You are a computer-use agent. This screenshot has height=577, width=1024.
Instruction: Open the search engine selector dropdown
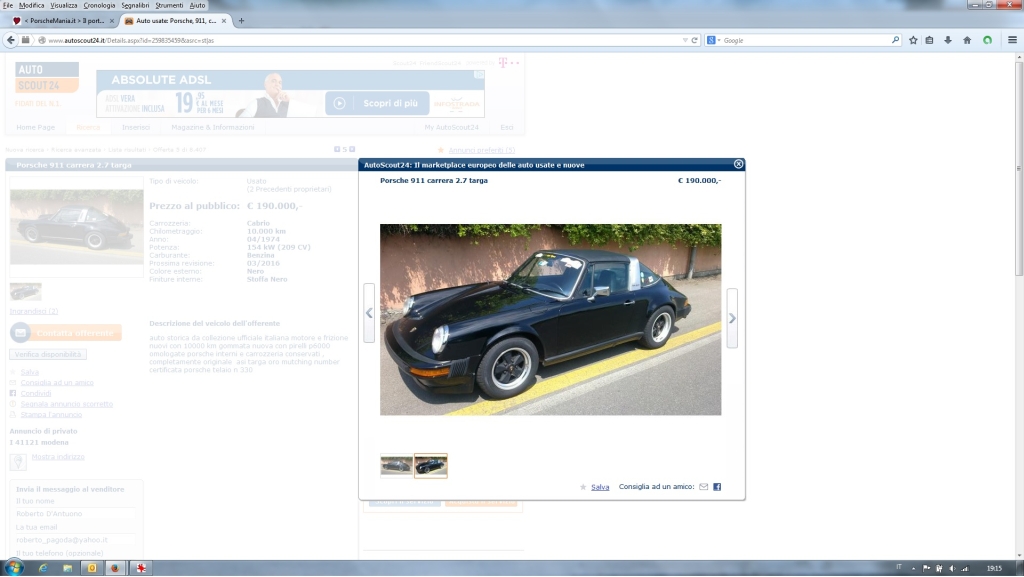point(713,40)
